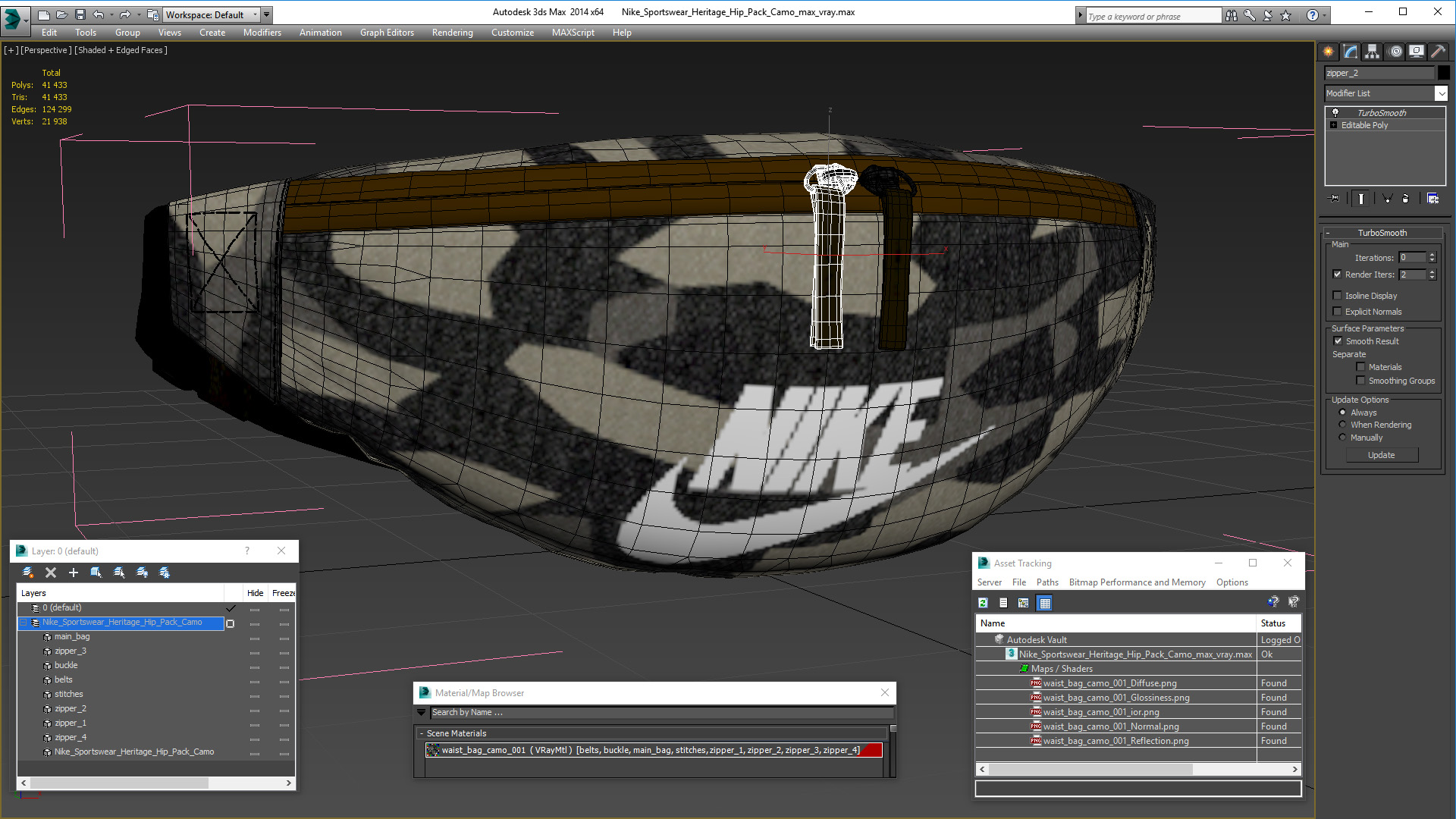This screenshot has width=1456, height=819.
Task: Open the Modifiers menu
Action: [x=262, y=33]
